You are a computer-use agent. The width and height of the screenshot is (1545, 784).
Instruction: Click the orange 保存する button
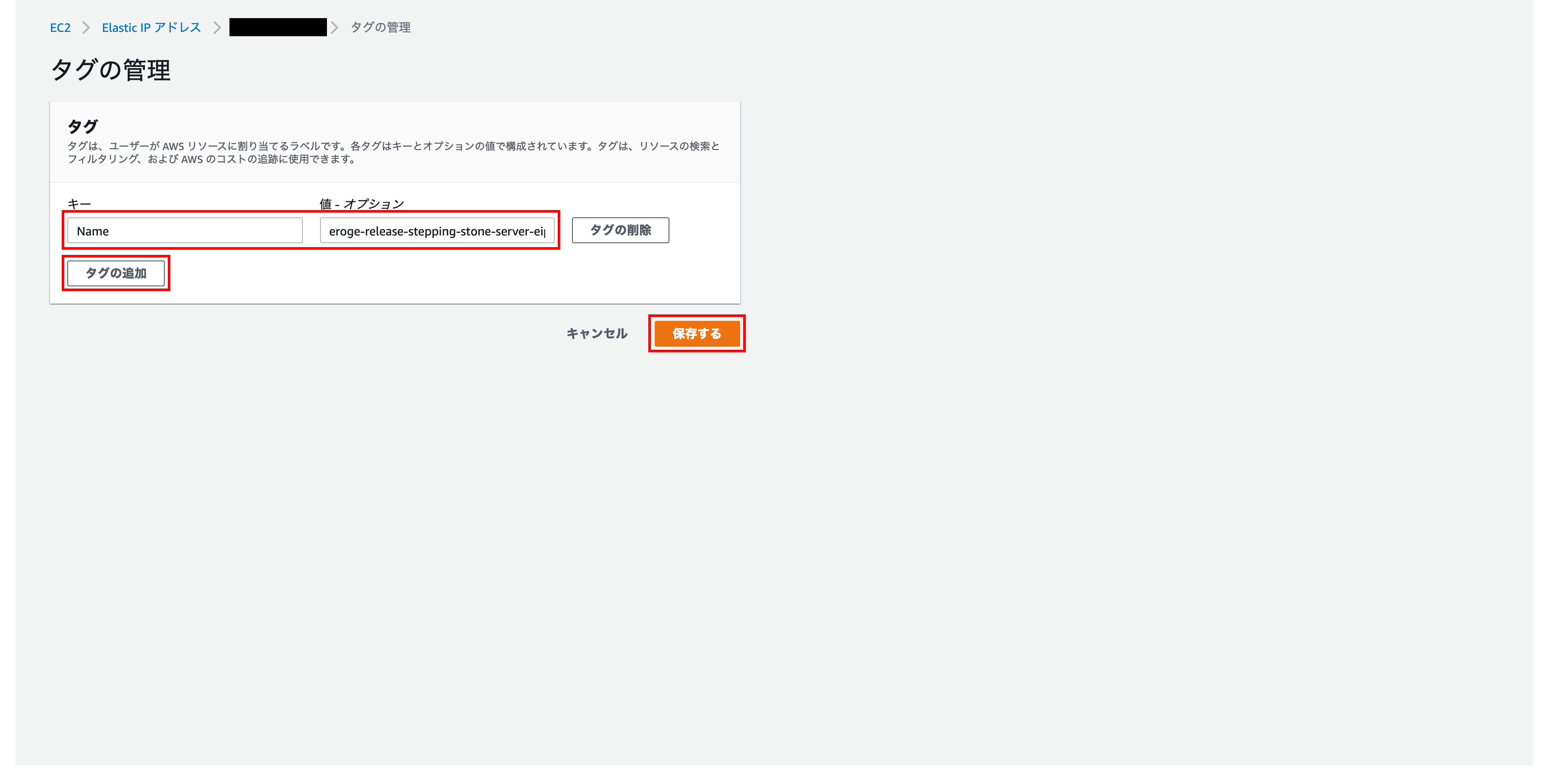pos(697,333)
